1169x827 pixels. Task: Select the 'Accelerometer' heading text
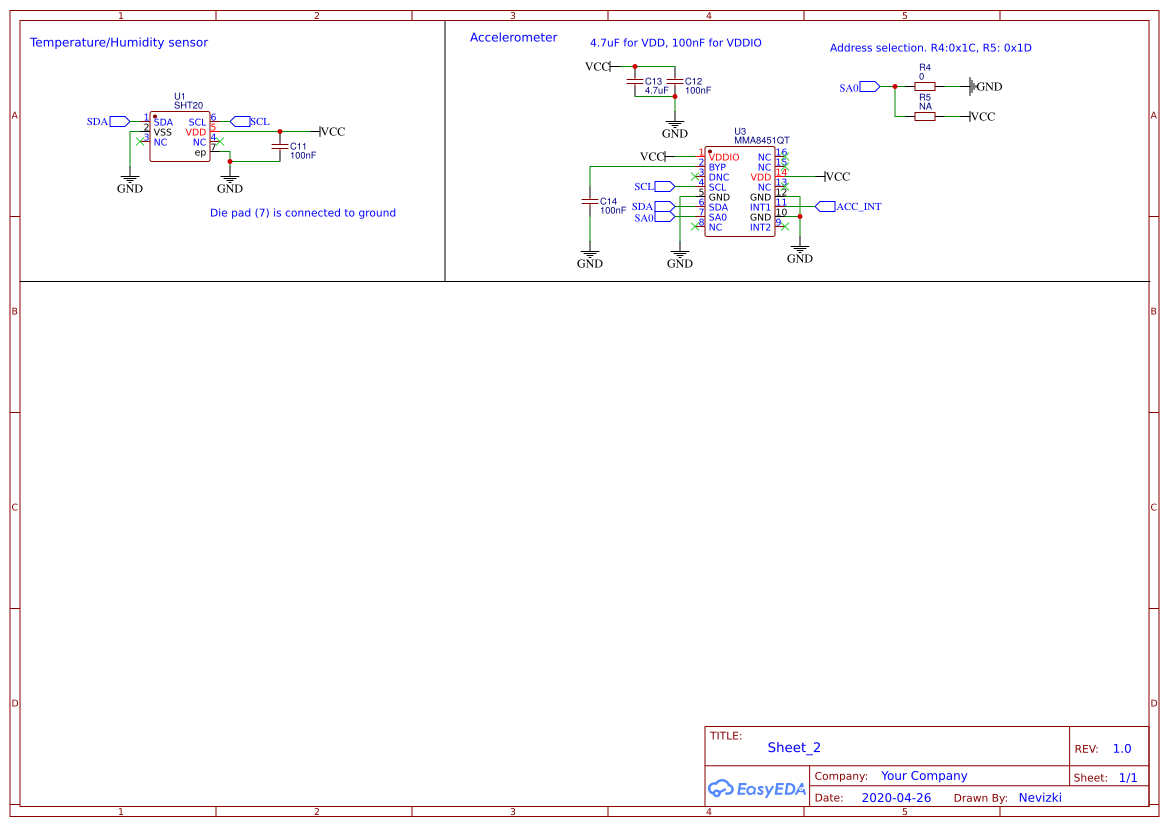click(x=514, y=37)
